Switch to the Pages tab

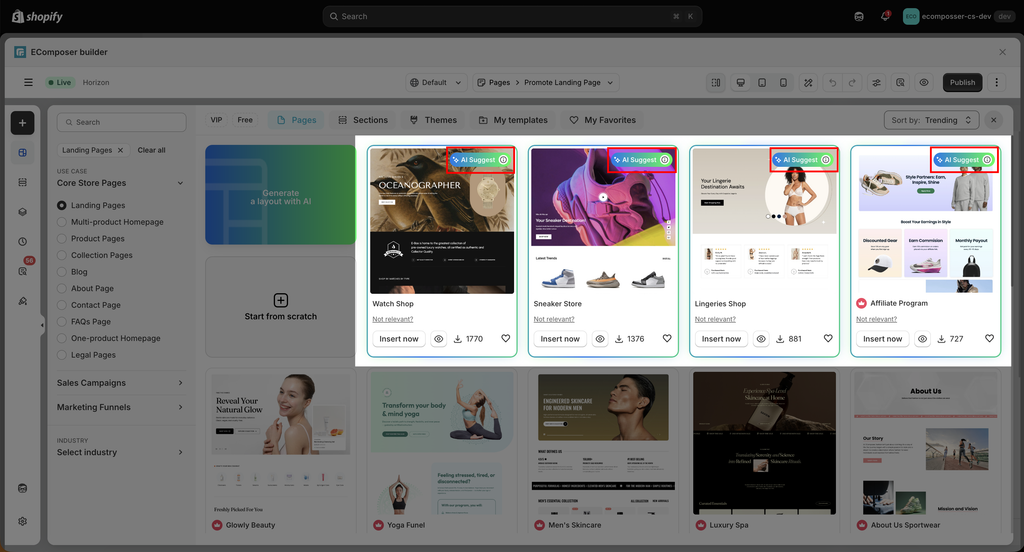coord(296,120)
